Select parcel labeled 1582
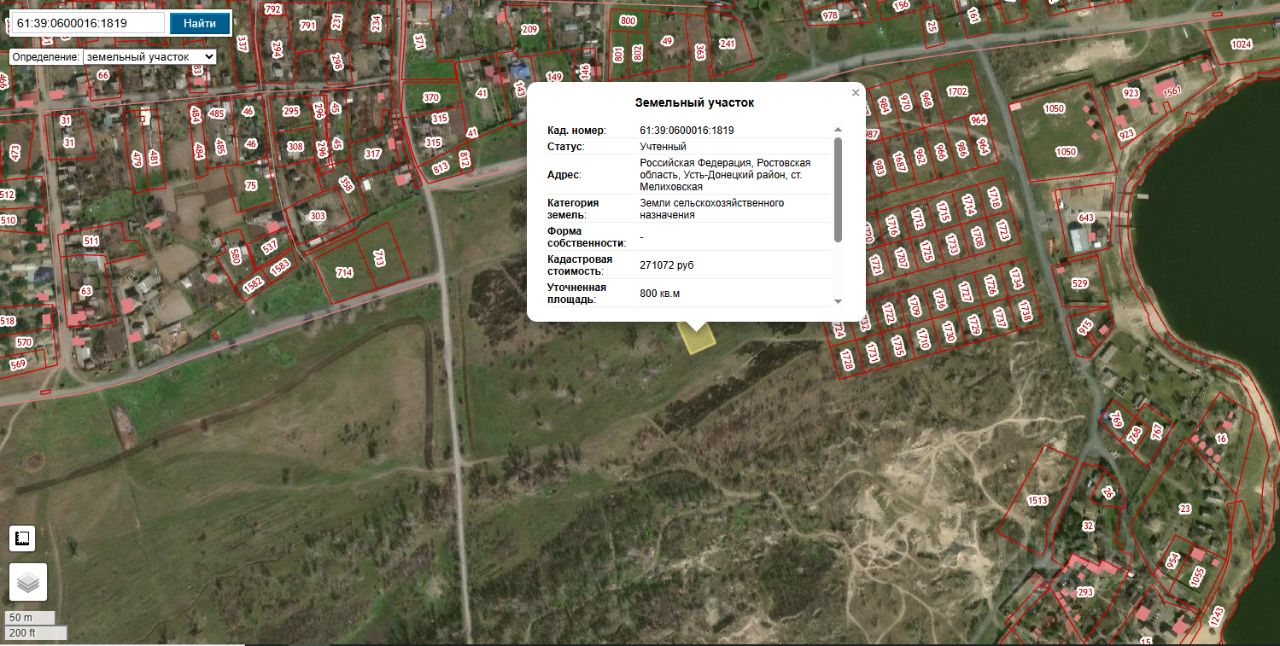Image resolution: width=1280 pixels, height=646 pixels. (253, 283)
